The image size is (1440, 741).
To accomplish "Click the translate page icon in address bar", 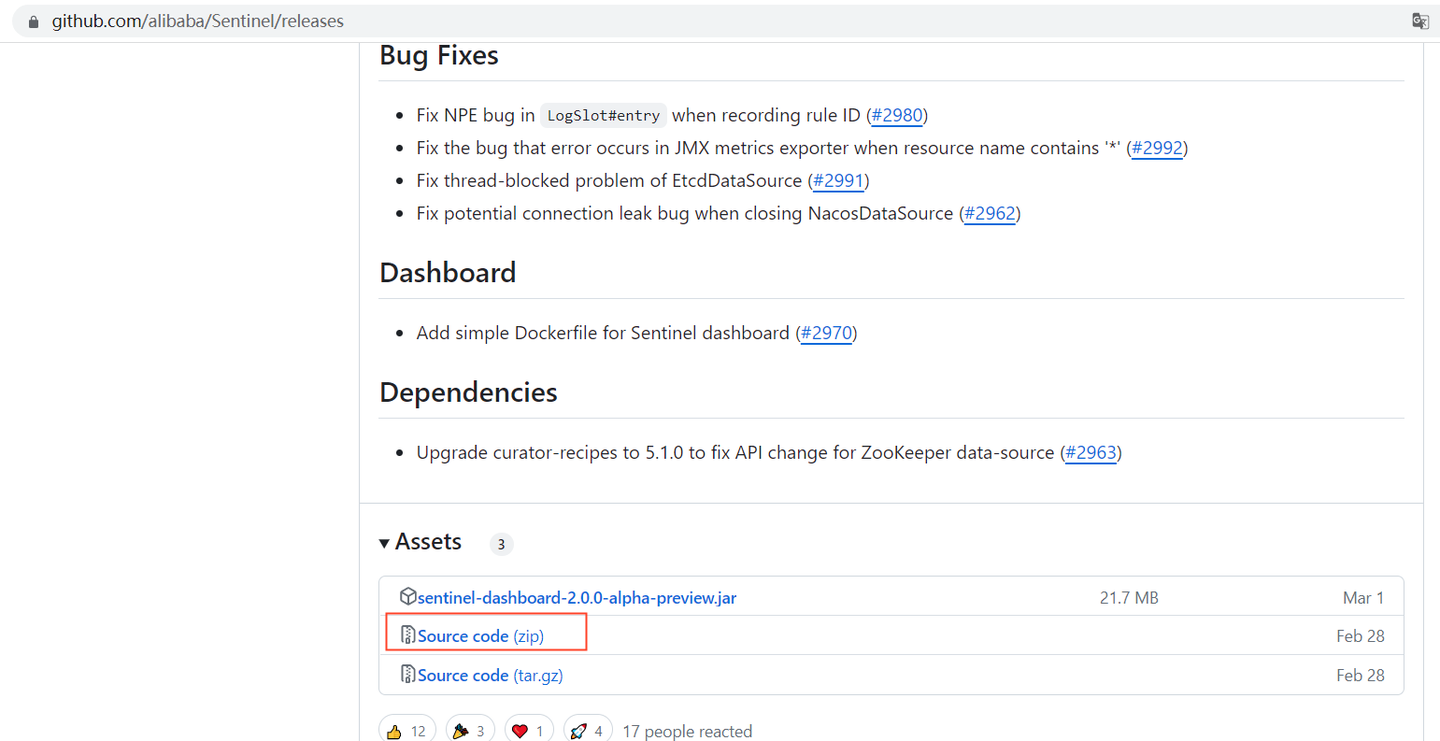I will tap(1420, 21).
